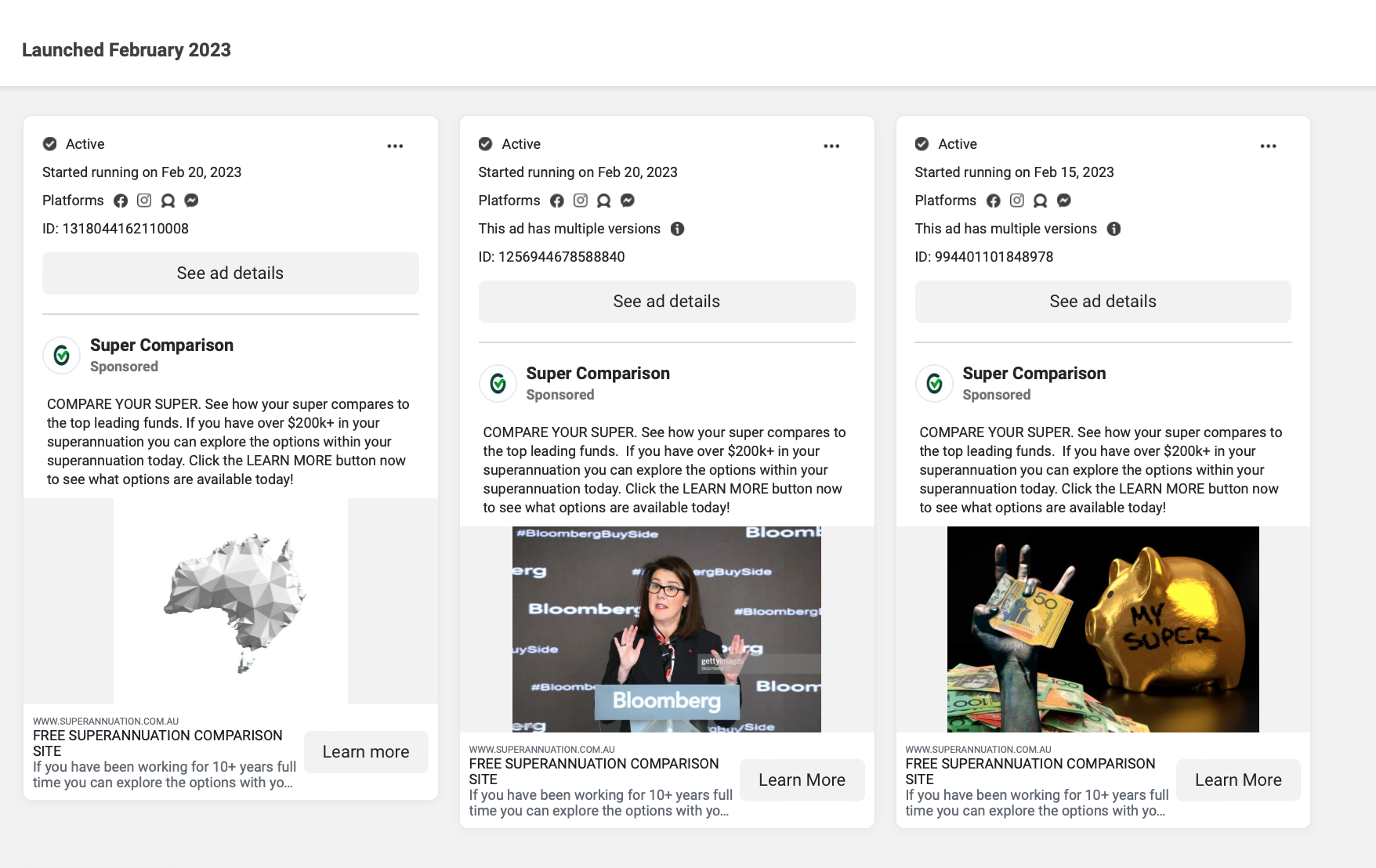Image resolution: width=1376 pixels, height=868 pixels.
Task: Click Super Comparison page name in middle ad
Action: (598, 374)
